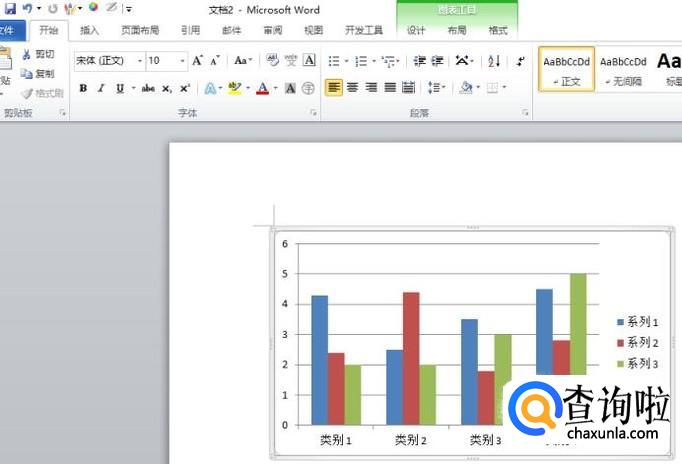Click the Cut scissors icon
The width and height of the screenshot is (682, 464).
tap(27, 54)
